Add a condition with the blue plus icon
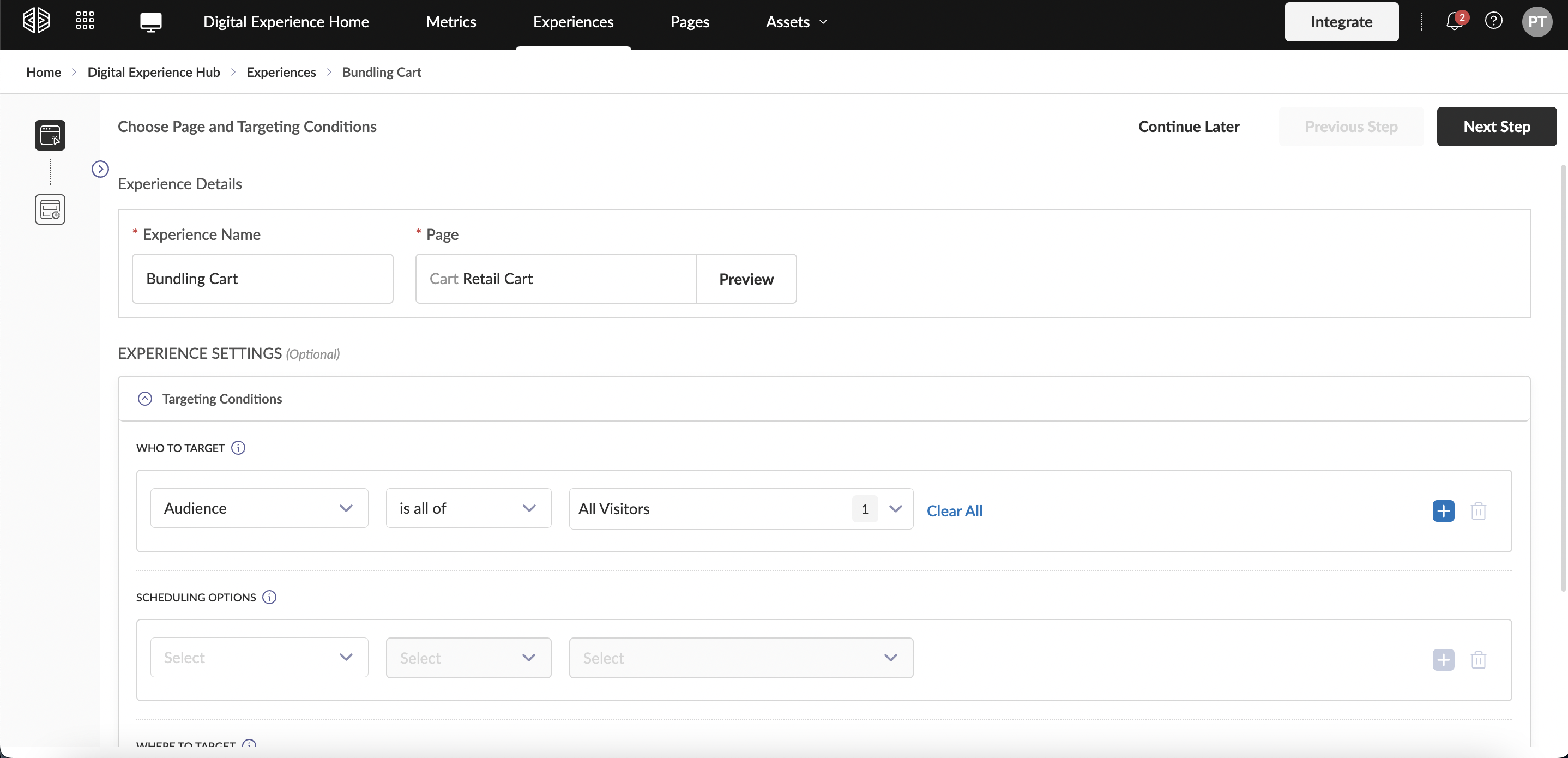1568x758 pixels. (1443, 510)
